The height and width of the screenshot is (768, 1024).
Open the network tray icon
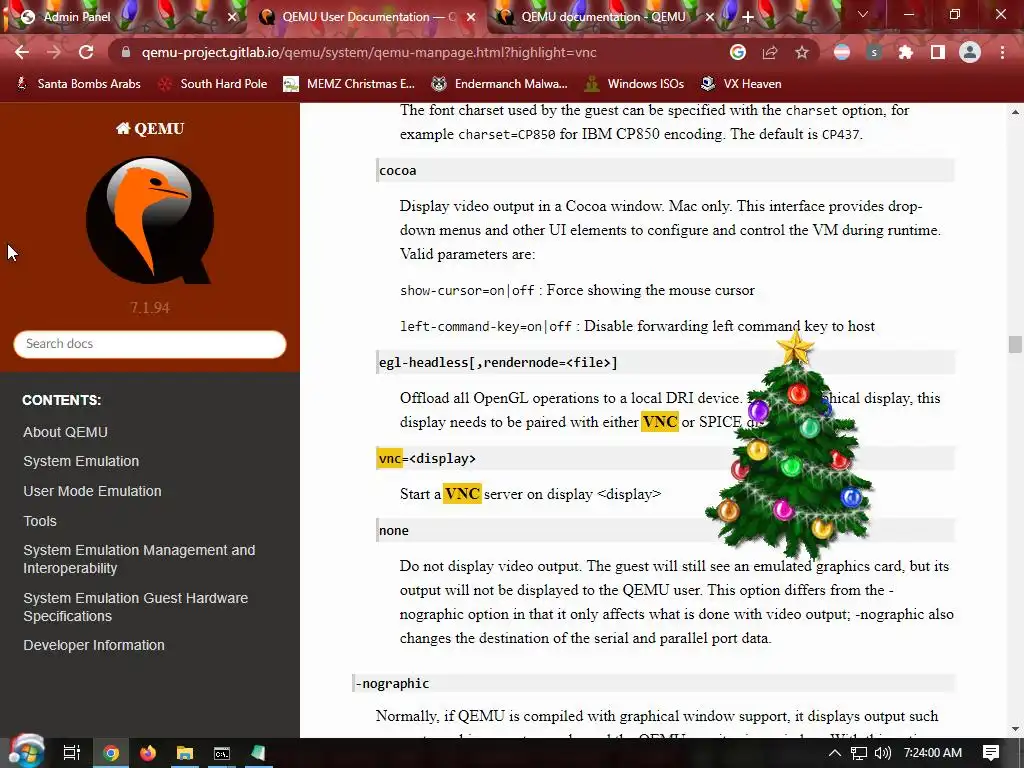(x=859, y=753)
